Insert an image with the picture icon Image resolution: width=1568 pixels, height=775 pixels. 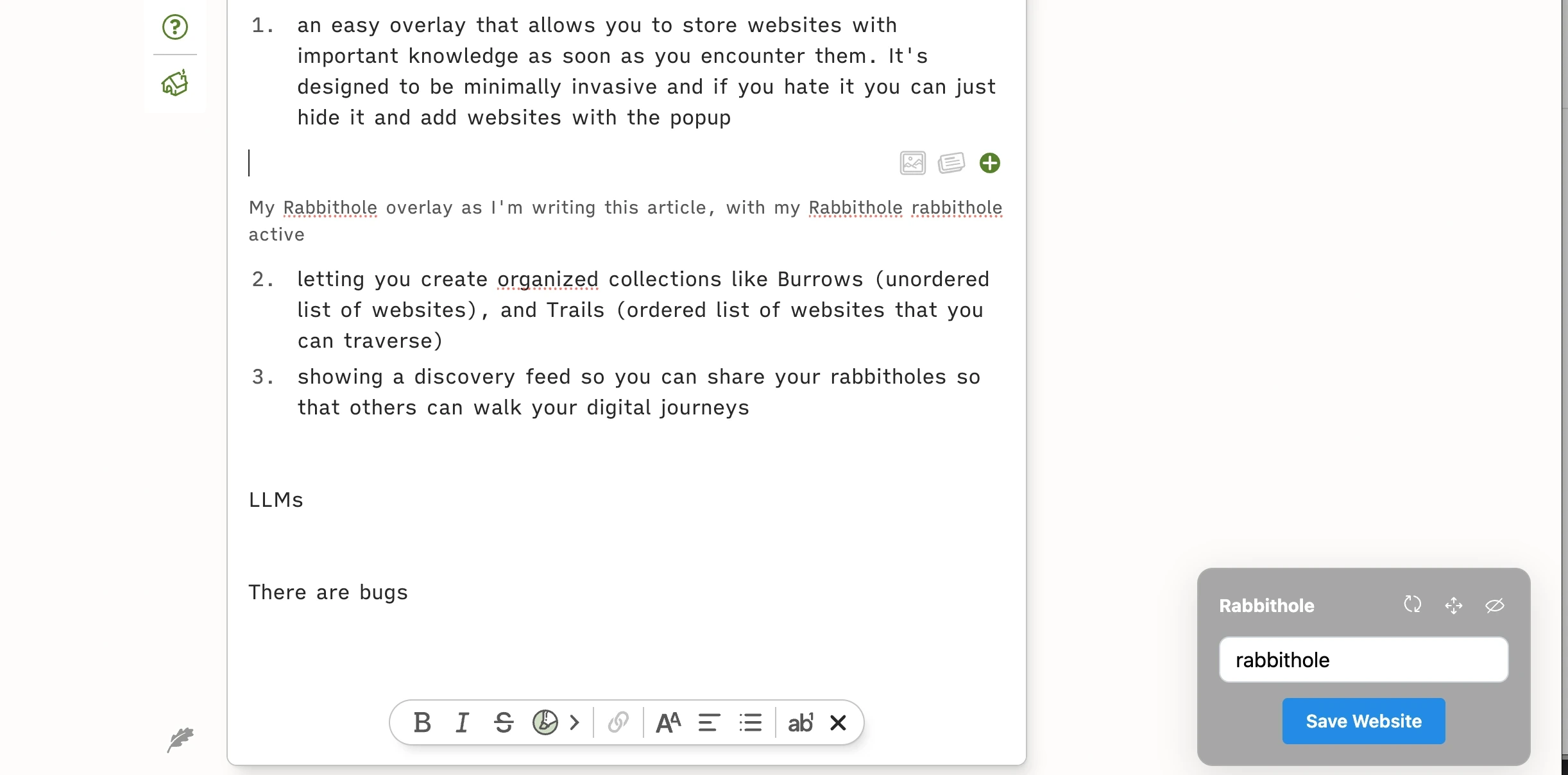point(912,163)
